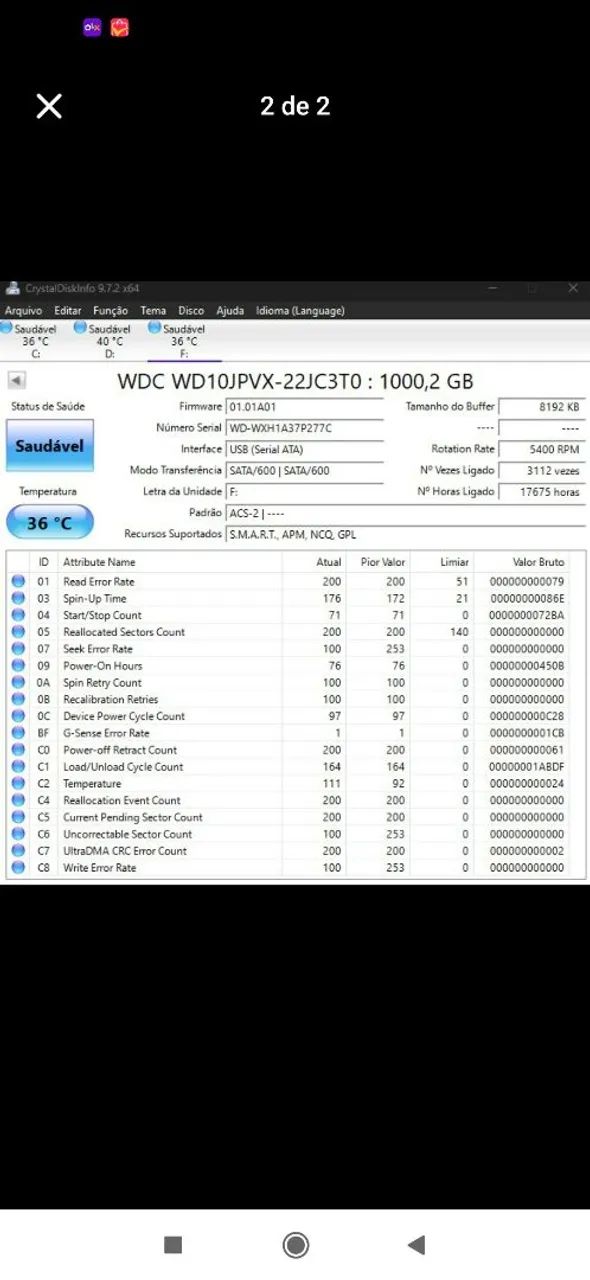Screen dimensions: 590x1280
Task: Select the Reallocated Sectors Count attribute name
Action: pos(124,632)
